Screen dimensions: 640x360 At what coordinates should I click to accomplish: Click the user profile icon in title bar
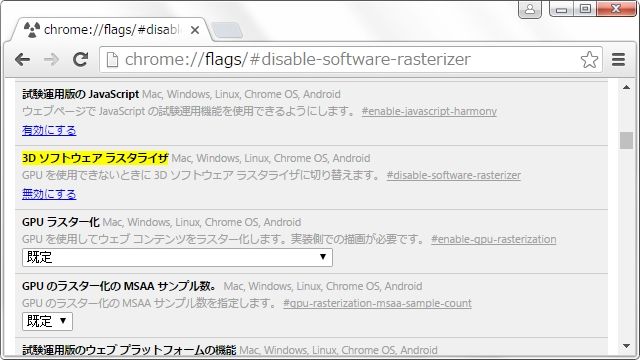(x=530, y=9)
